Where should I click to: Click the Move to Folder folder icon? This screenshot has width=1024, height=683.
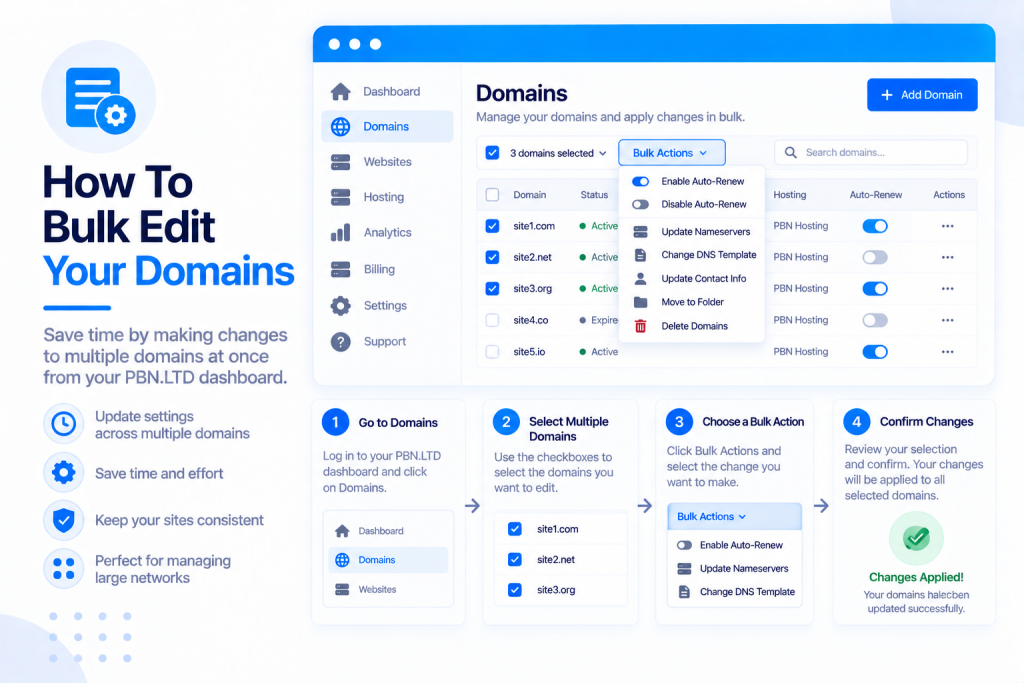(x=641, y=302)
